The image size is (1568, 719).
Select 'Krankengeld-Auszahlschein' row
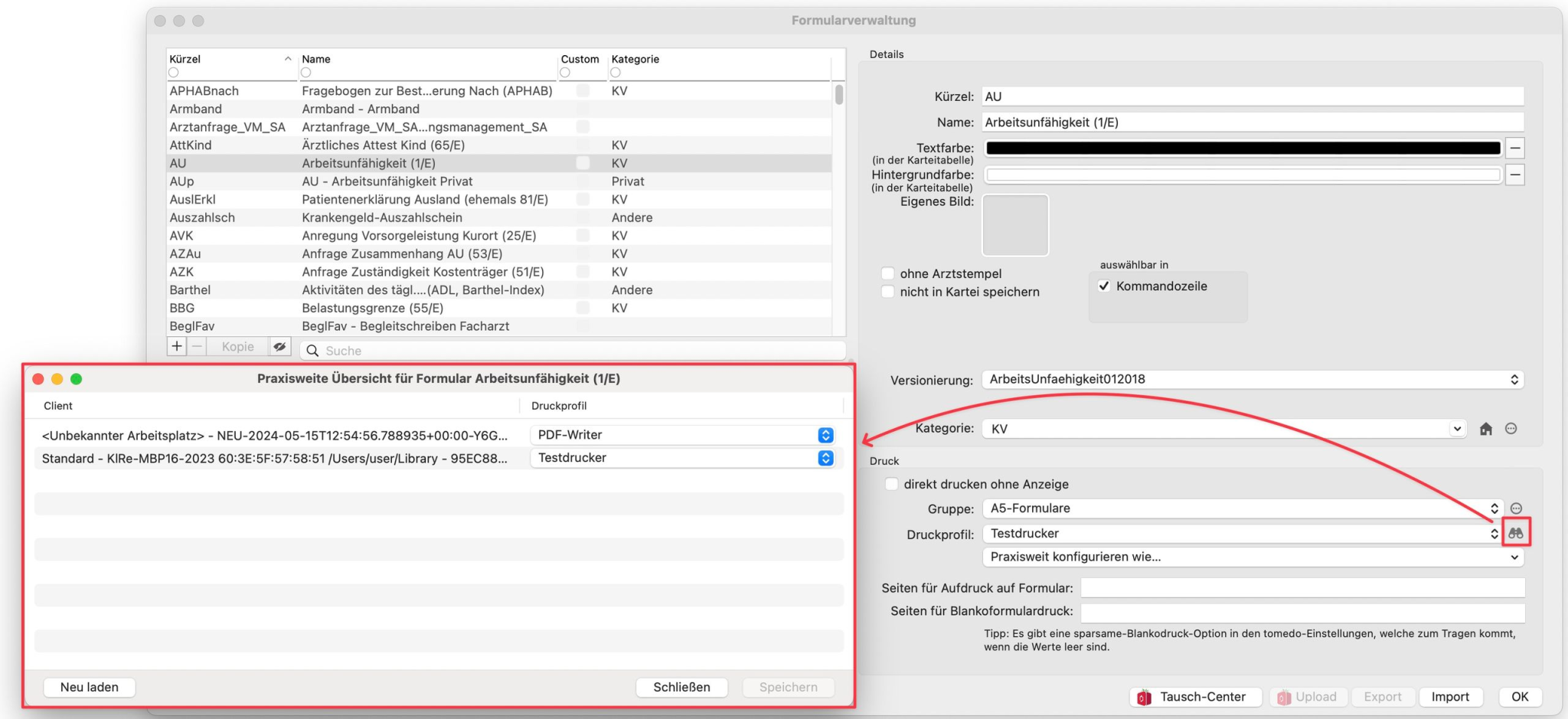coord(499,217)
